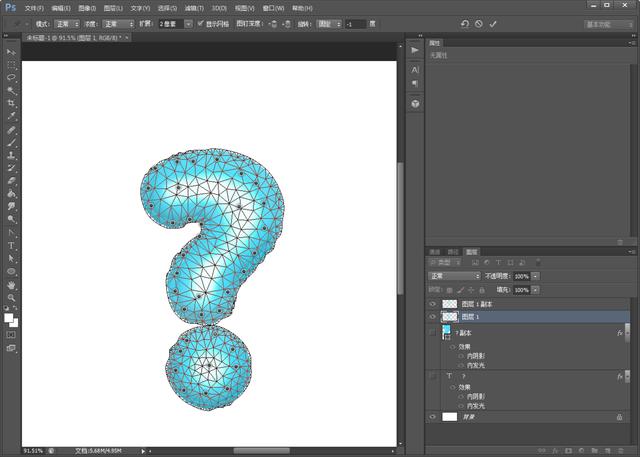Open the 不透明度 opacity slider arrow
The height and width of the screenshot is (457, 640).
[535, 276]
